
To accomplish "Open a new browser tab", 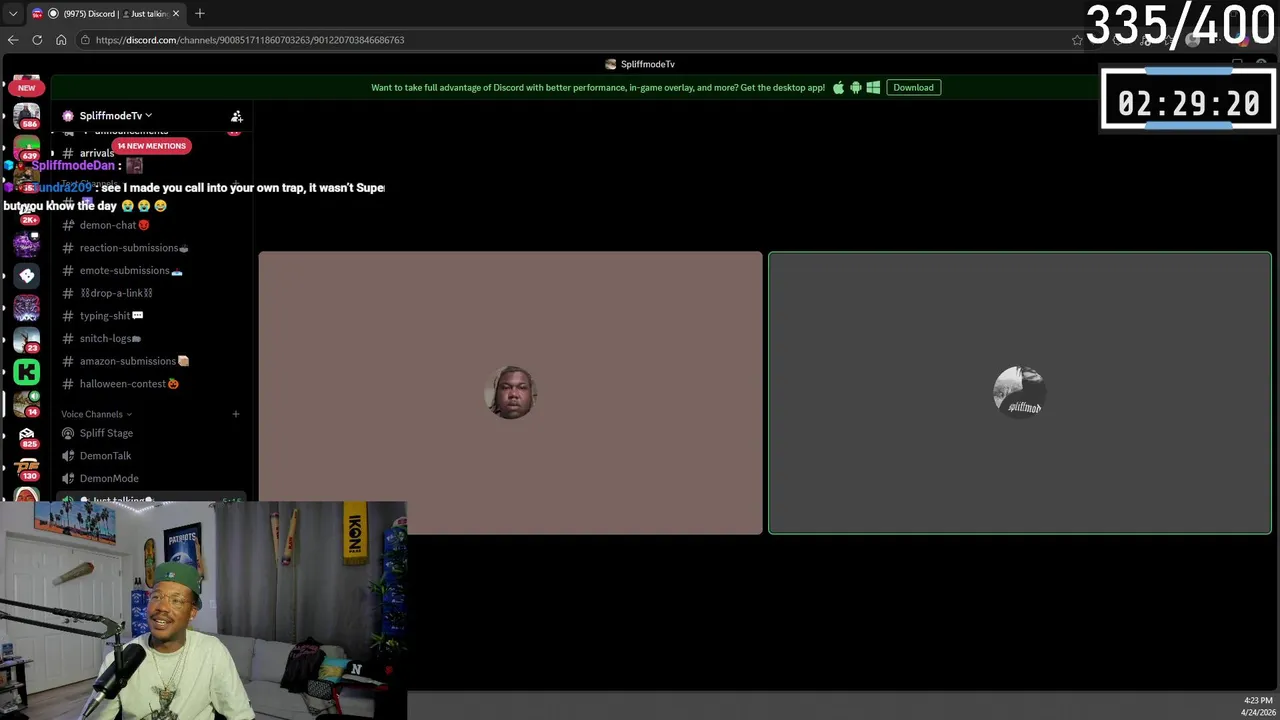I will (x=199, y=13).
